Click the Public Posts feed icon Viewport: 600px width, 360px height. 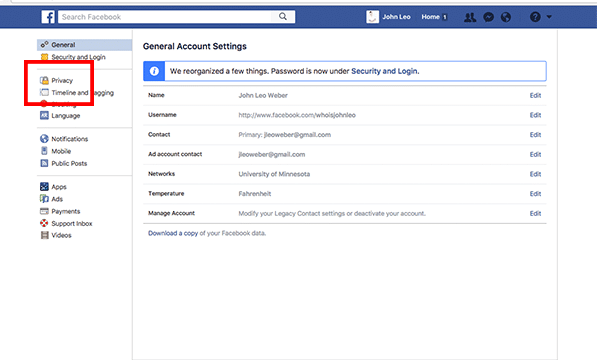tap(44, 163)
